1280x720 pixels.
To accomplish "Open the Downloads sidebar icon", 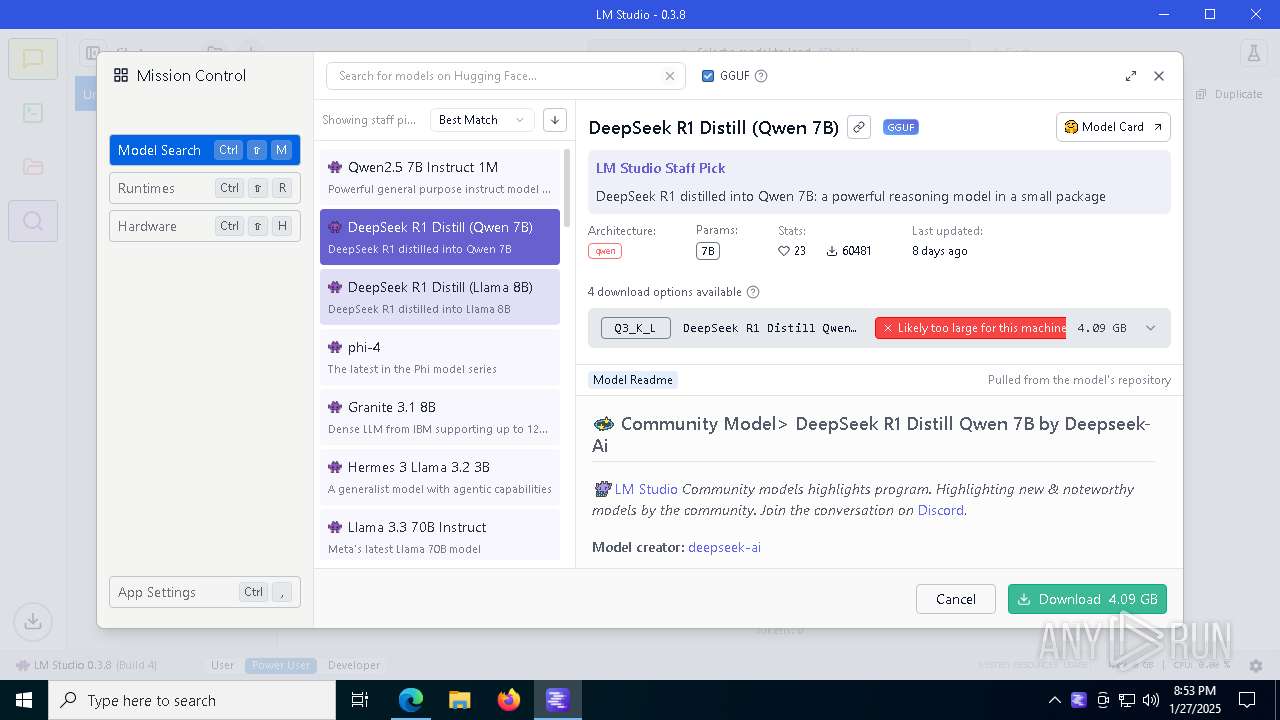I will tap(33, 621).
